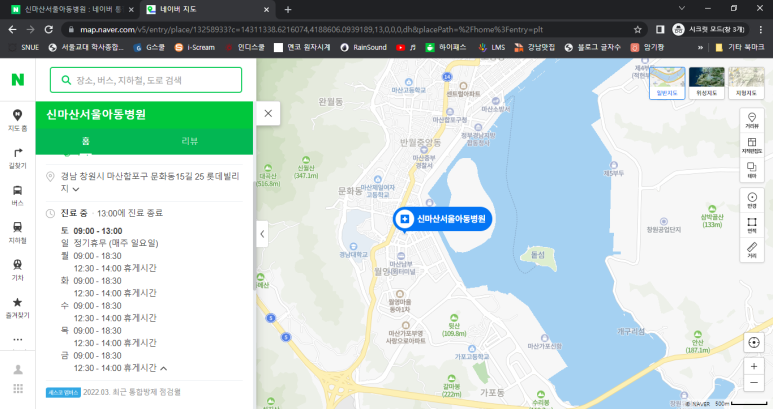Open 인디스쿨 bookmark

(245, 47)
